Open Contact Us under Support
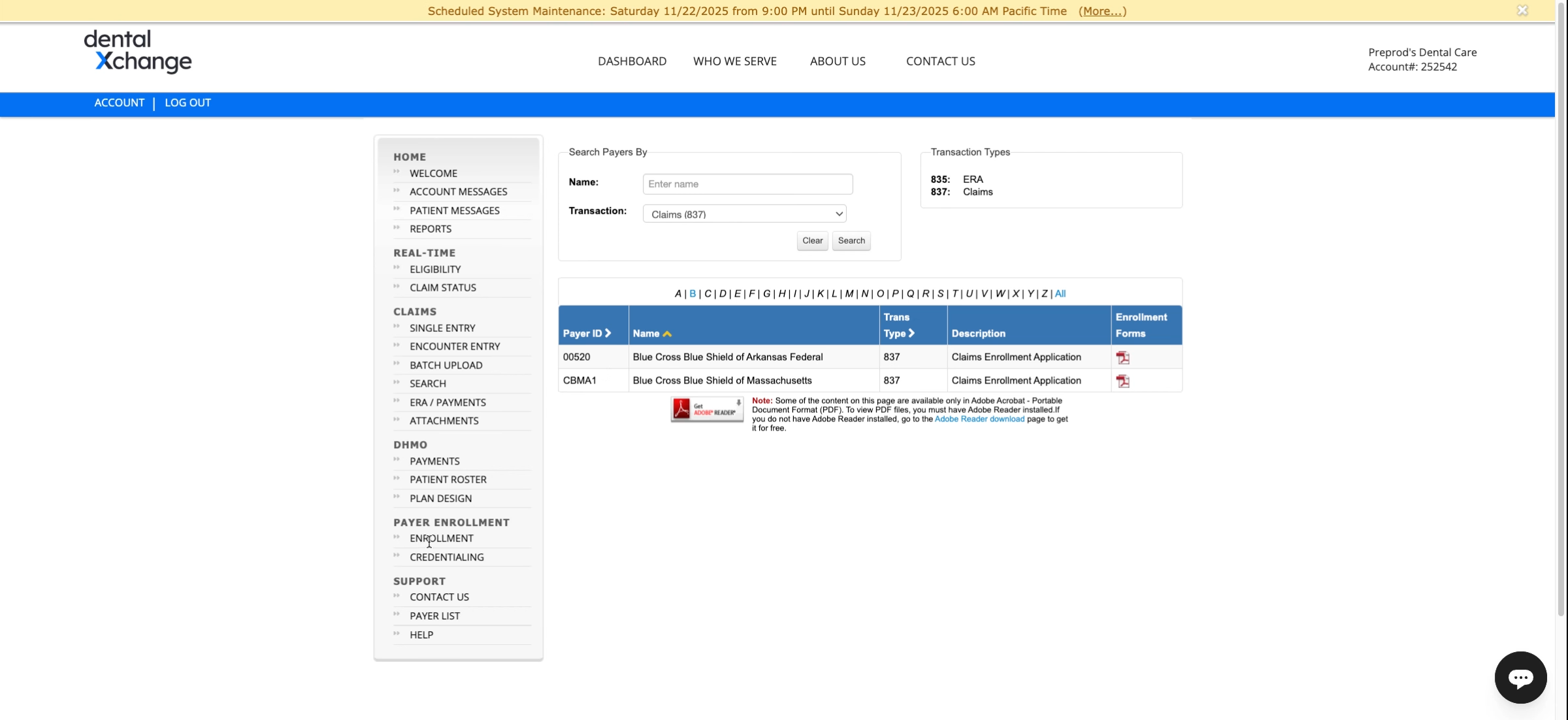The image size is (1568, 720). (x=439, y=597)
